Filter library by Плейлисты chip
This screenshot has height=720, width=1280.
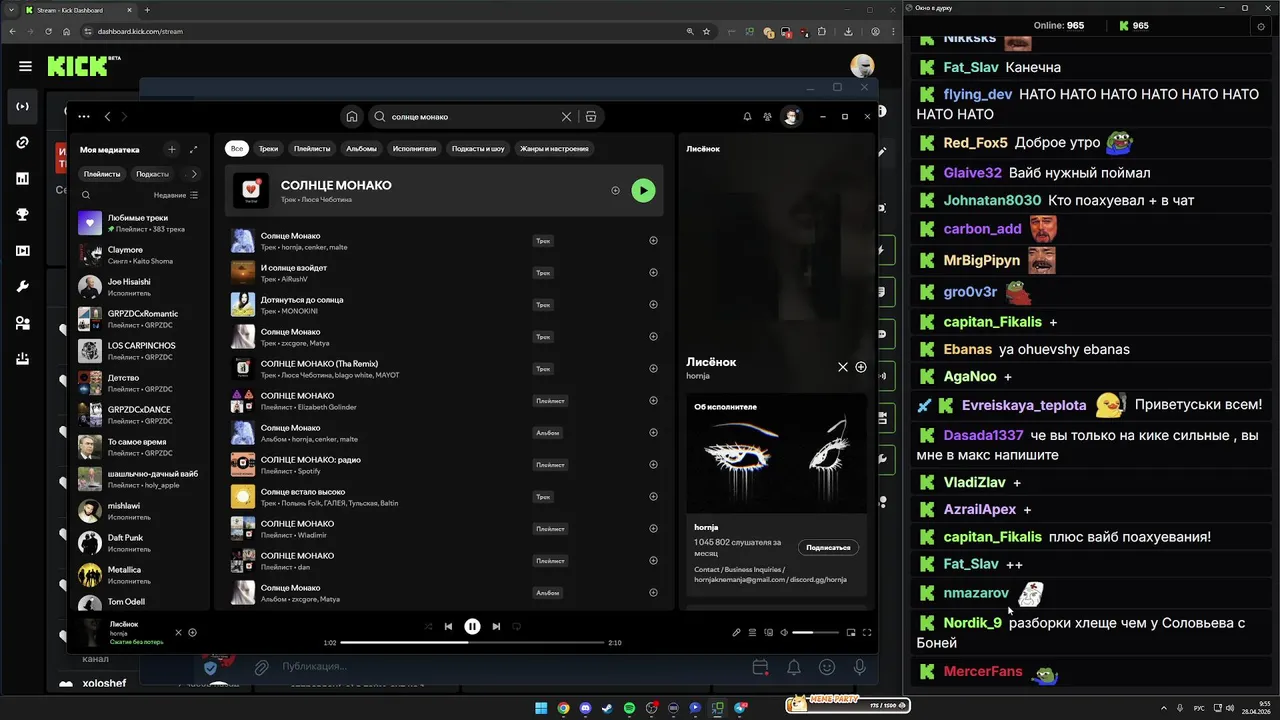coord(102,174)
